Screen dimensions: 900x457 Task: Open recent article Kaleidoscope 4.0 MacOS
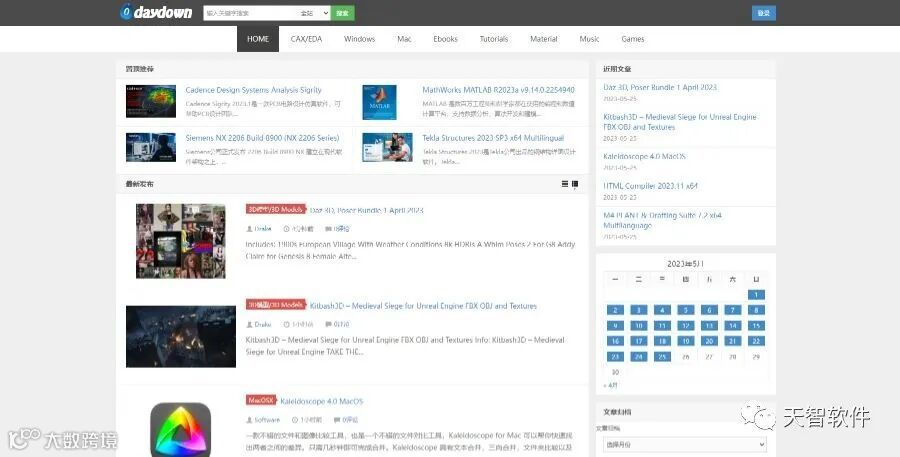point(644,156)
